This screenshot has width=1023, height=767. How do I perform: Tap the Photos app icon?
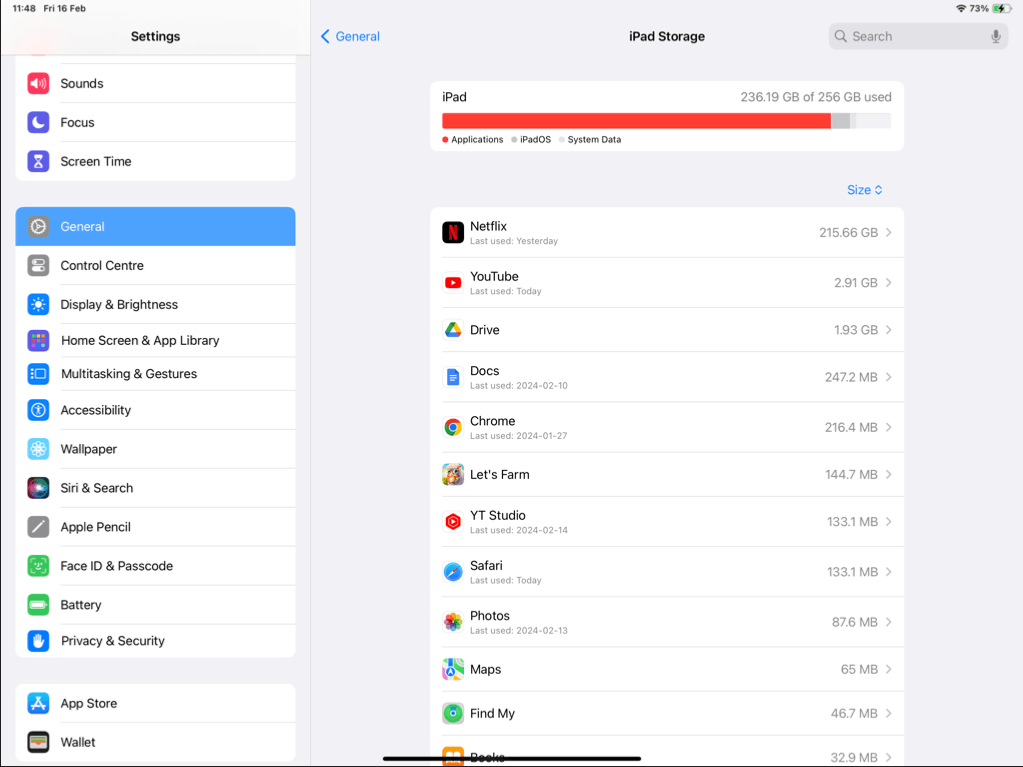[453, 622]
